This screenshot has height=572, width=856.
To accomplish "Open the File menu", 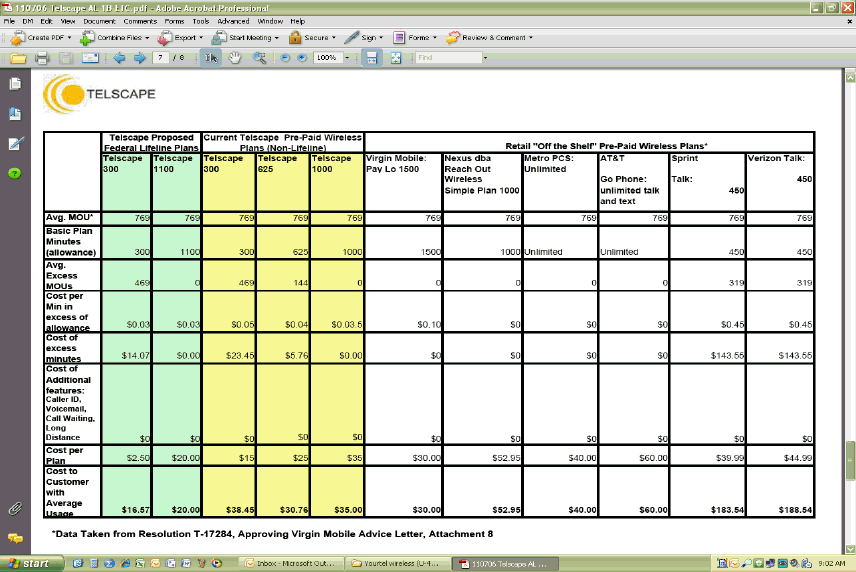I will click(9, 21).
